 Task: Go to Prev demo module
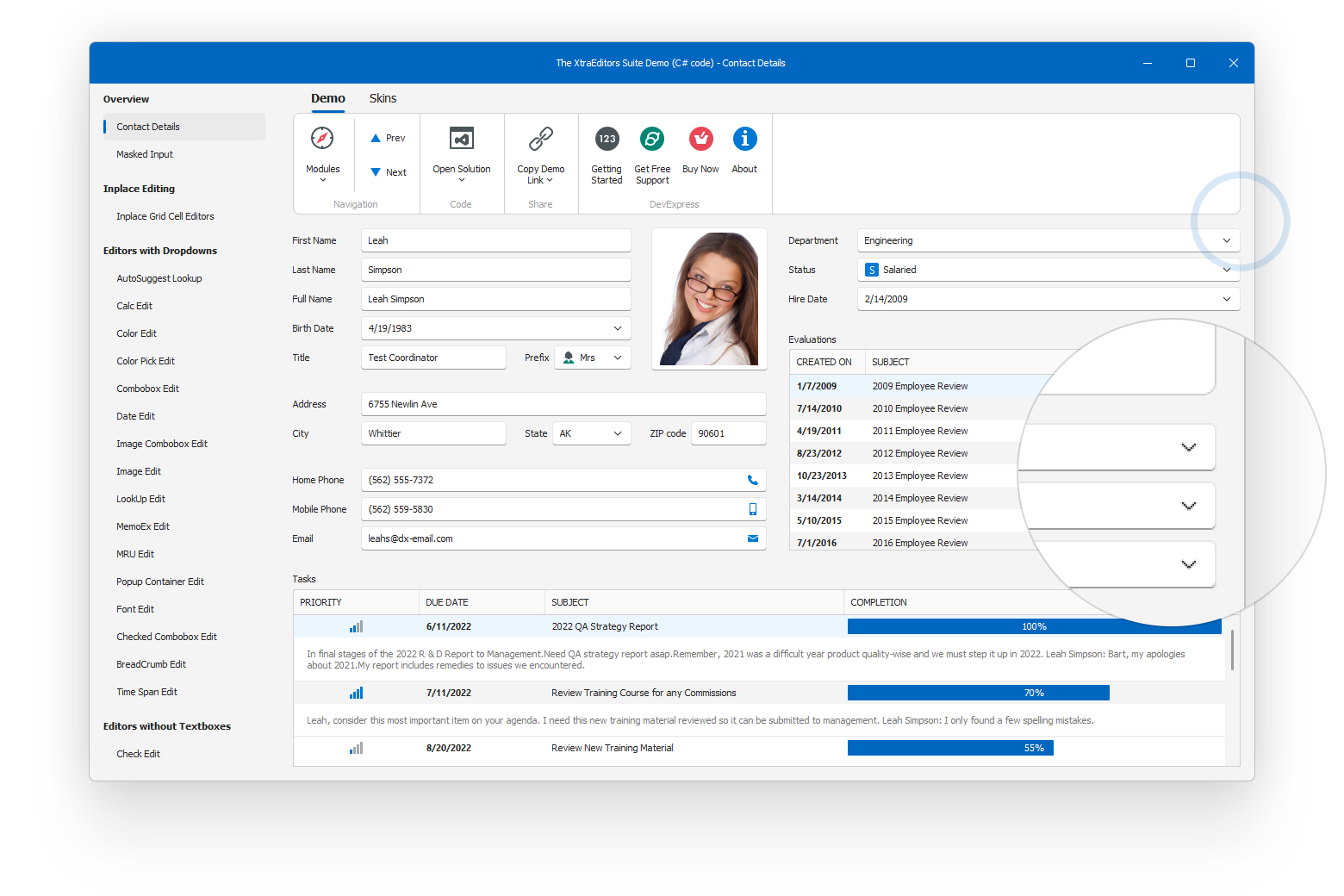388,138
